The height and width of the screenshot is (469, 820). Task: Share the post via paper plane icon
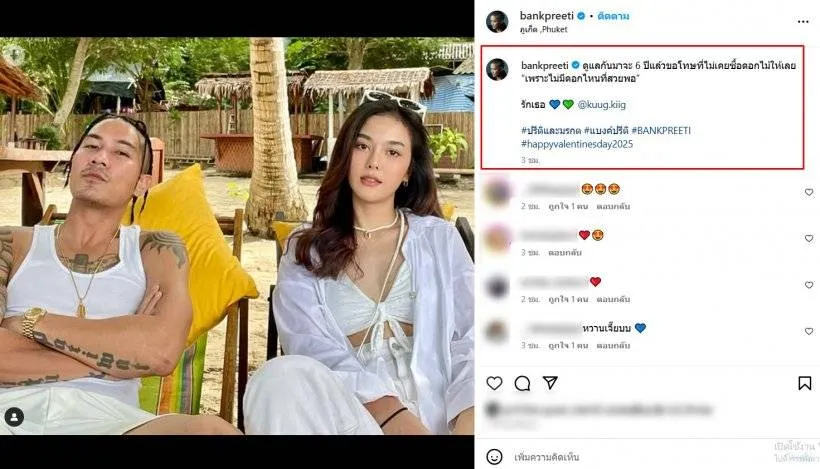click(x=550, y=383)
